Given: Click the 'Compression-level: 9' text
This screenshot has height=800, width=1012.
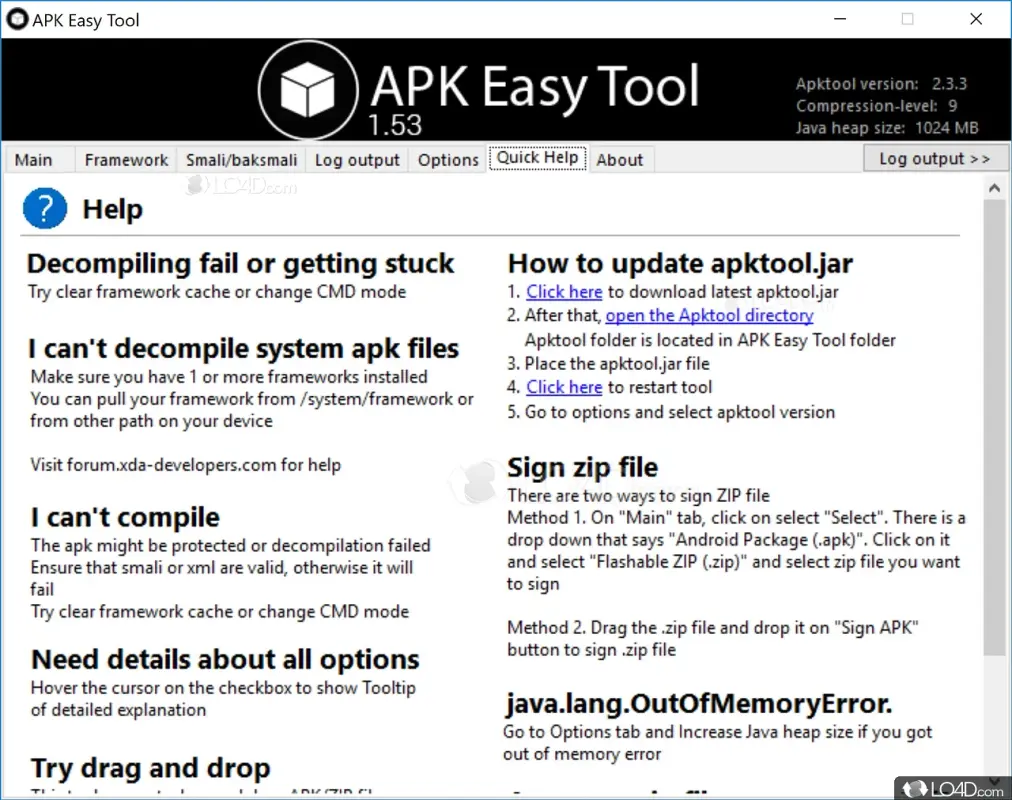Looking at the screenshot, I should [x=876, y=106].
